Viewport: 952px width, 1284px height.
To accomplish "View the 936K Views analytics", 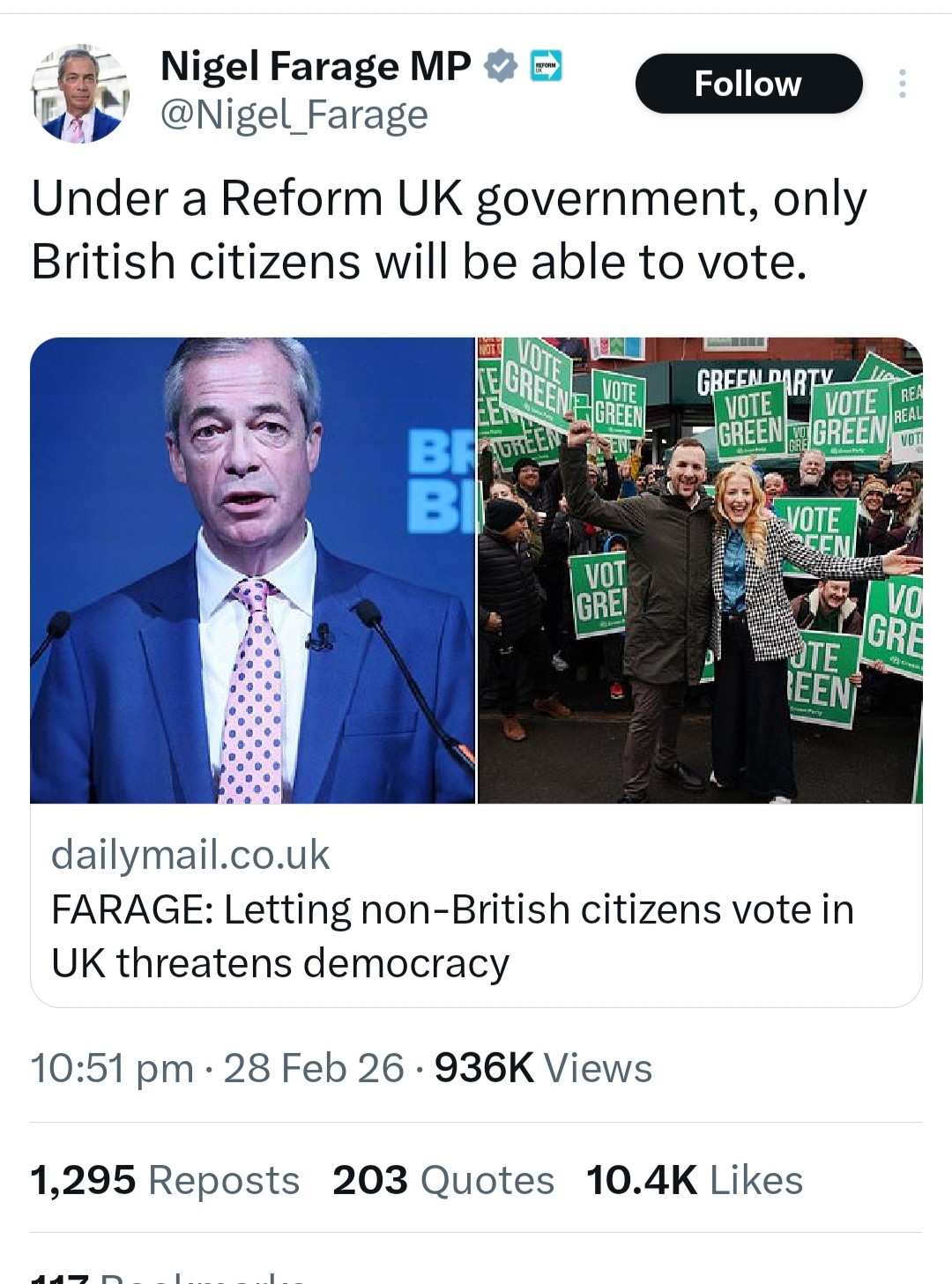I will click(x=543, y=1068).
